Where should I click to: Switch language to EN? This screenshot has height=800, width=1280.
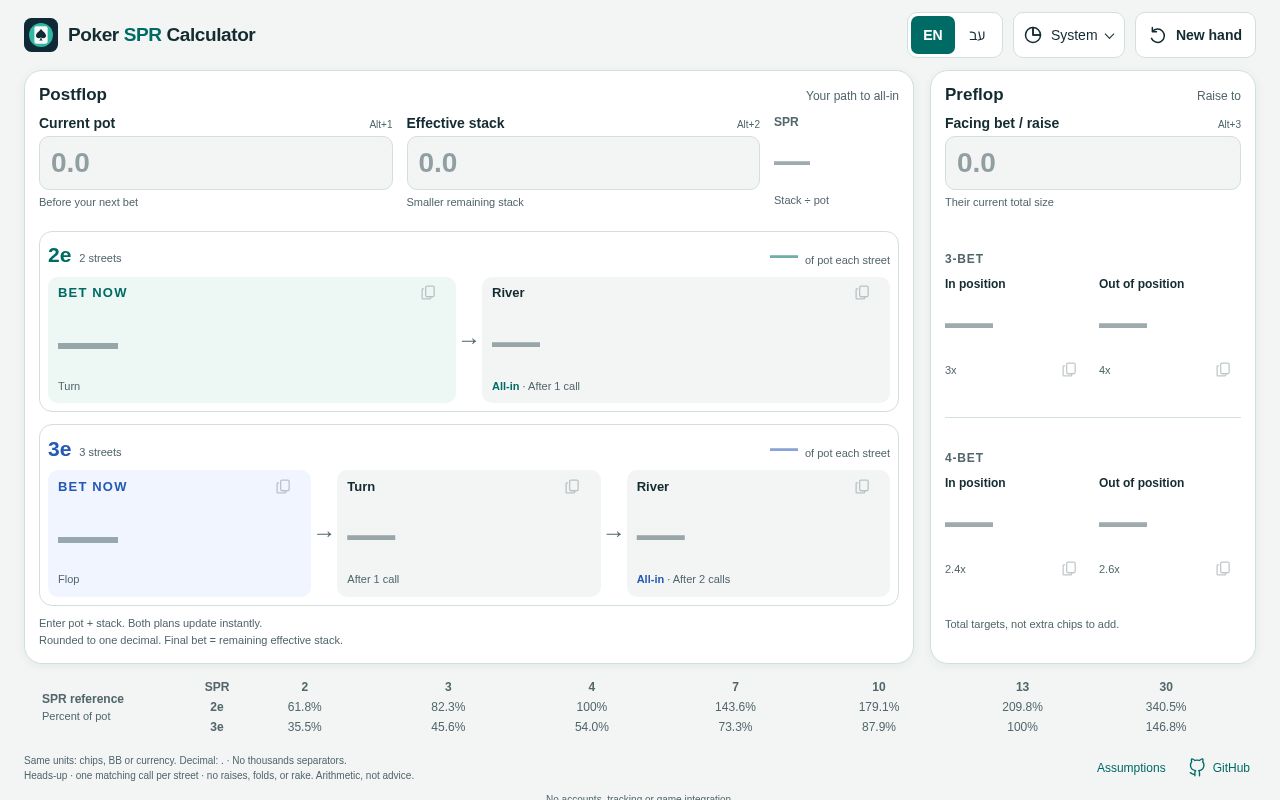tap(933, 35)
